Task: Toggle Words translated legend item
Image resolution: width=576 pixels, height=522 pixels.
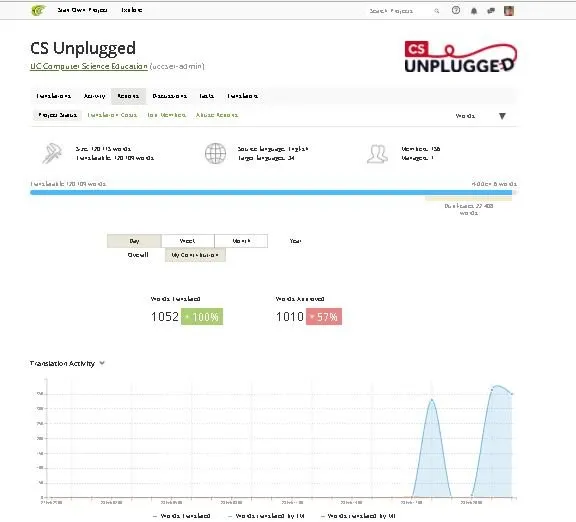Action: pos(181,516)
